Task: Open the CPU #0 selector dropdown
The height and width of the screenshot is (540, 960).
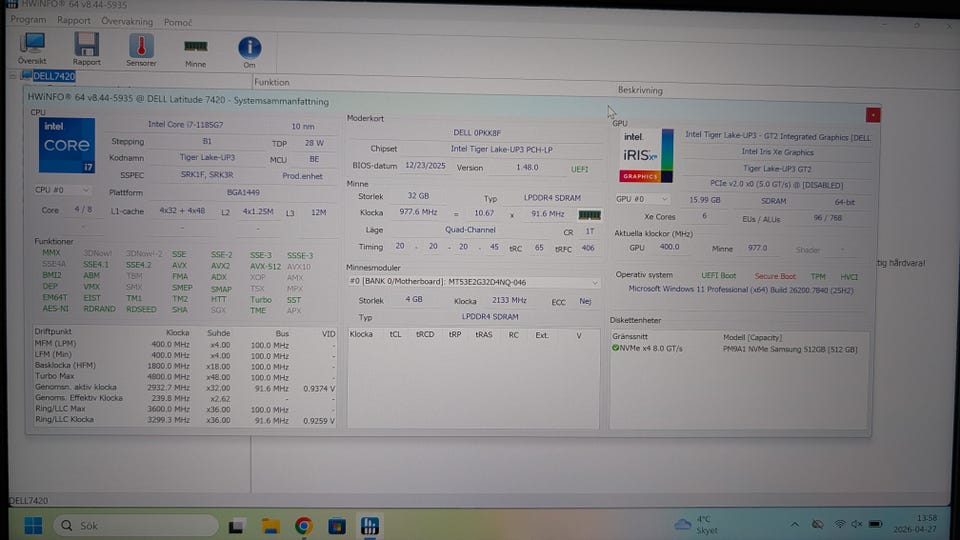Action: tap(62, 190)
